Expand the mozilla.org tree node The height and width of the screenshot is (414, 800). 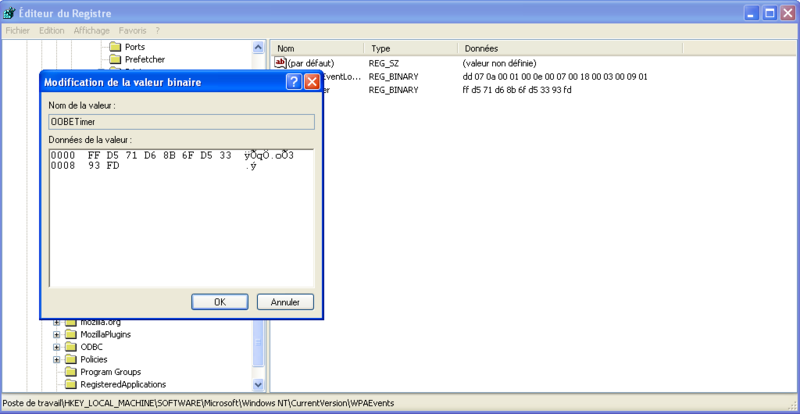tap(57, 323)
